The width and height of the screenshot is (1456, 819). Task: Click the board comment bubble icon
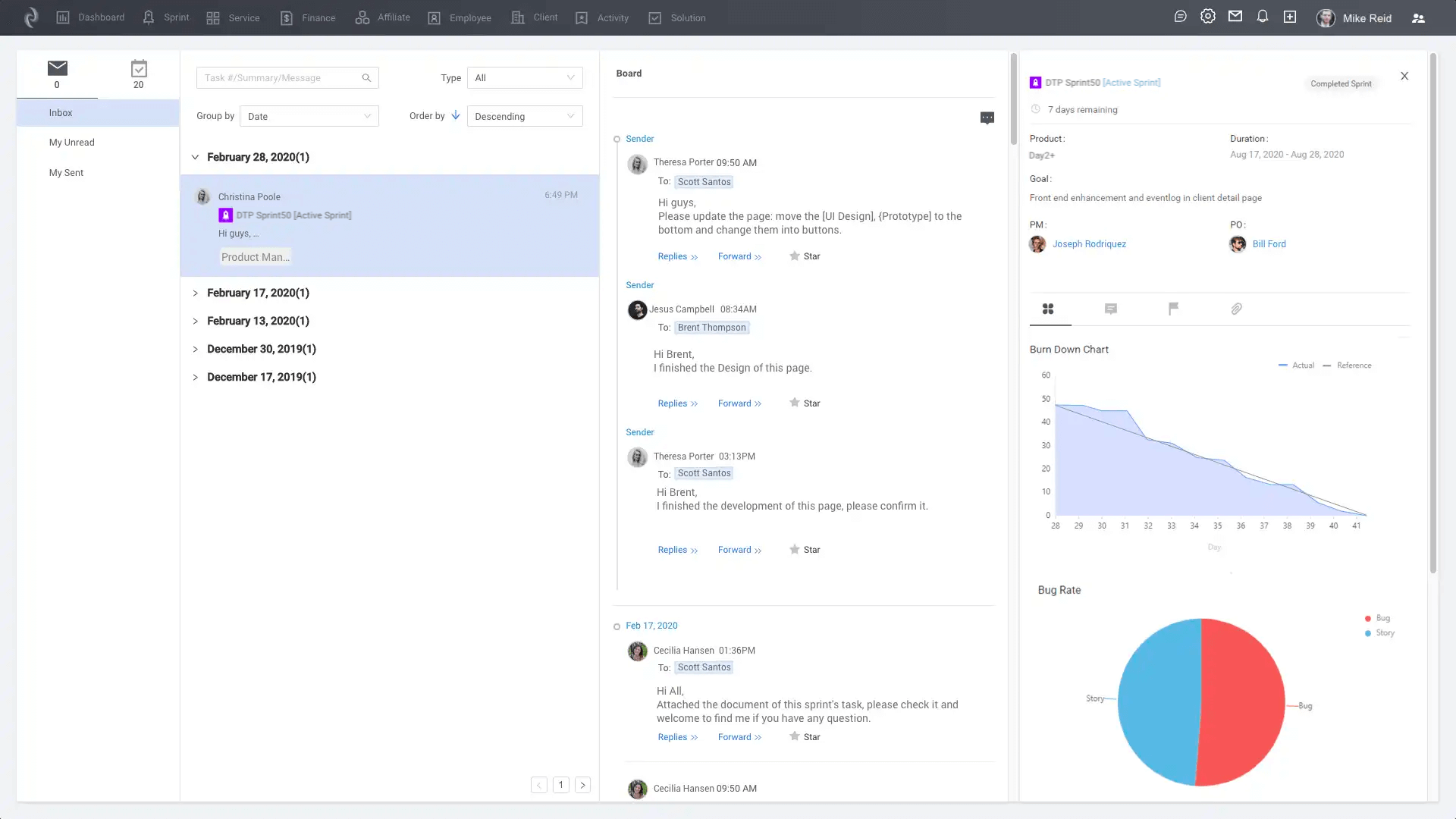coord(987,118)
